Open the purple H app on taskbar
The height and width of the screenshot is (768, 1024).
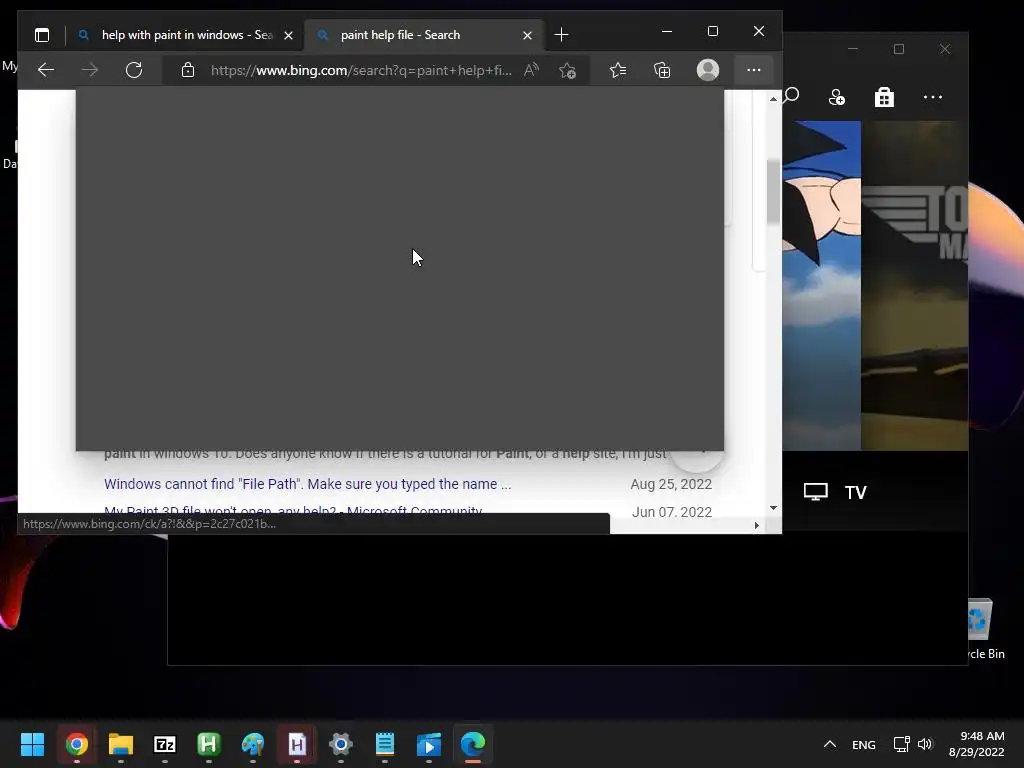point(296,744)
